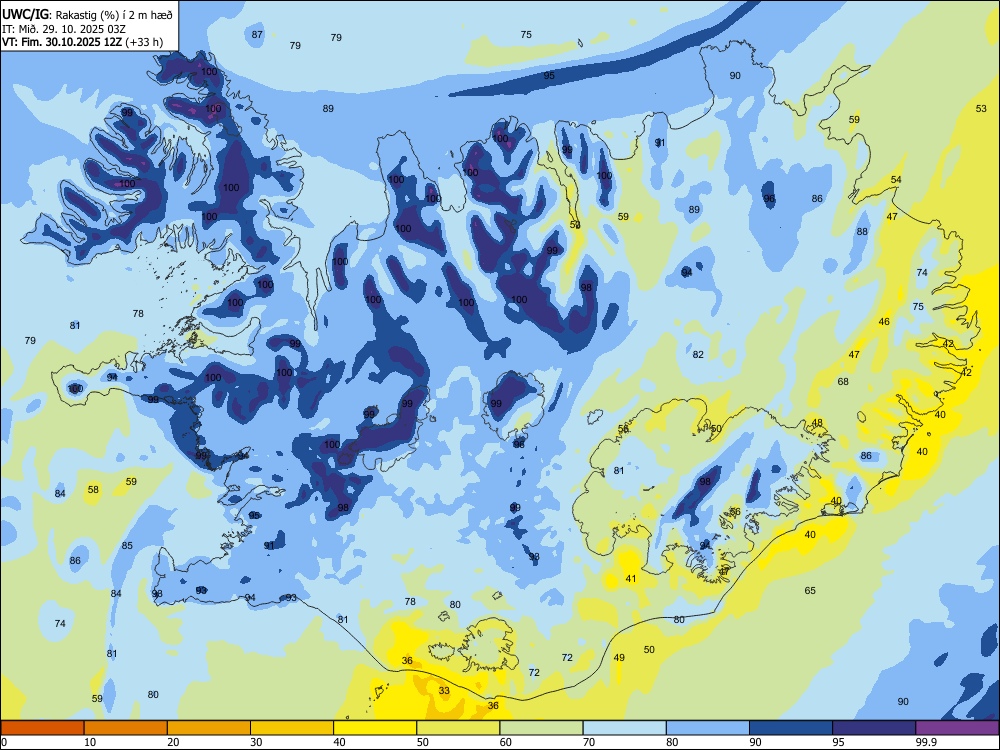This screenshot has height=750, width=1000.
Task: Click the 'VT: Fim. 30.10.2025 12Z (+33 h)' line
Action: (x=82, y=42)
